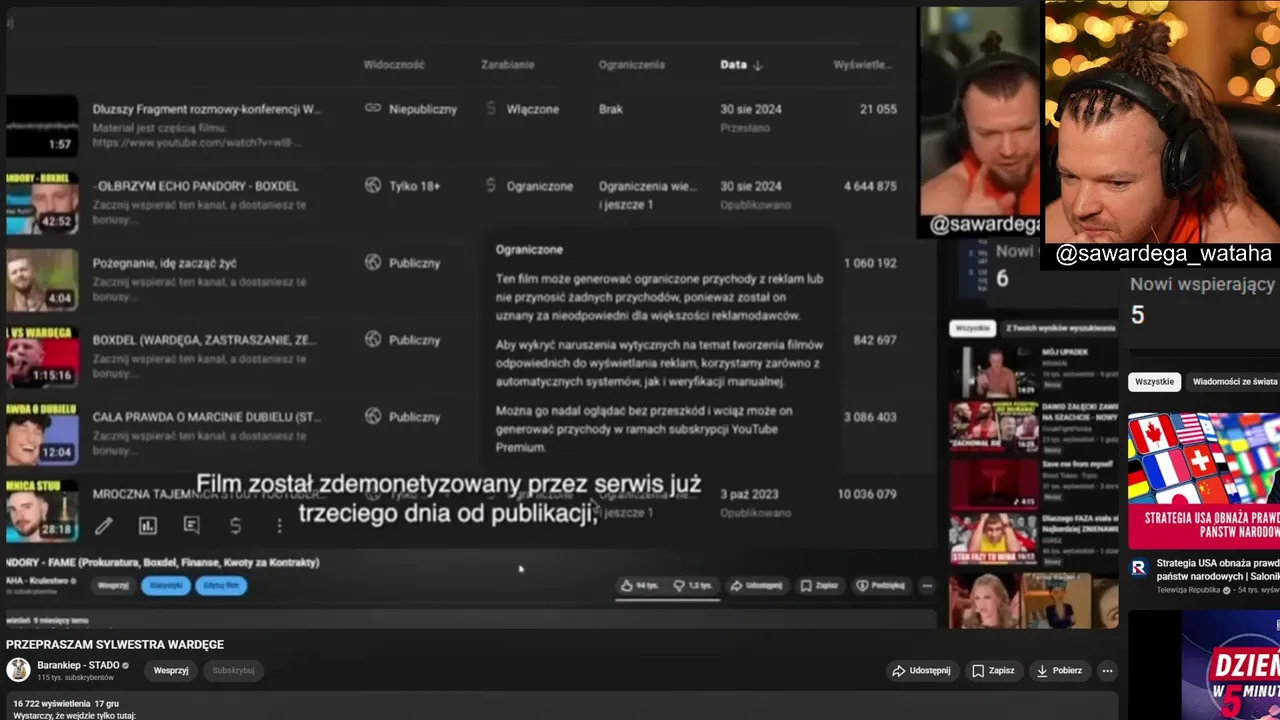Click Strategia USA obnaża prawd video title
Image resolution: width=1280 pixels, height=720 pixels.
point(1218,569)
